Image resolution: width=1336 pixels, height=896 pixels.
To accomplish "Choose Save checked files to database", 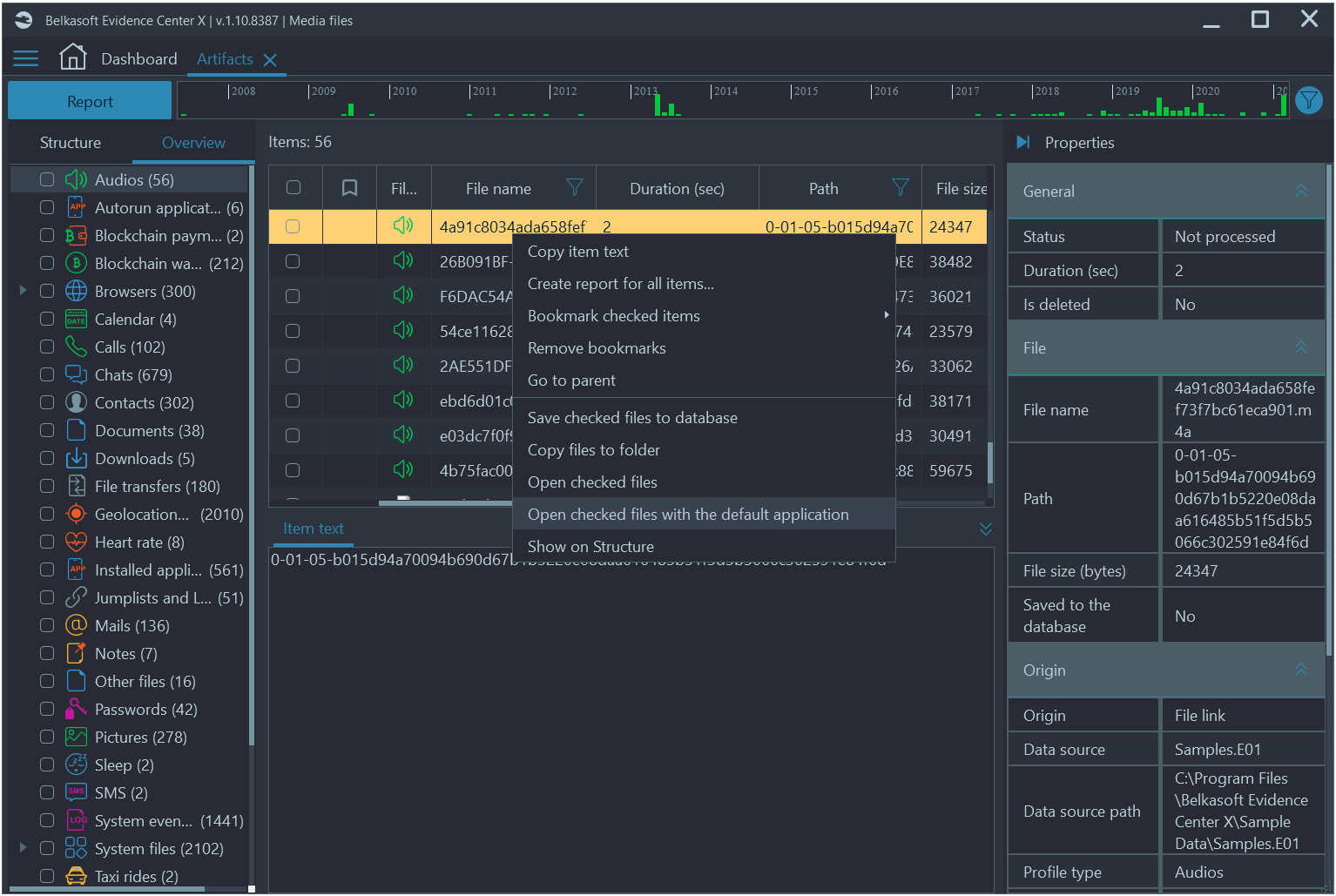I will click(x=704, y=417).
